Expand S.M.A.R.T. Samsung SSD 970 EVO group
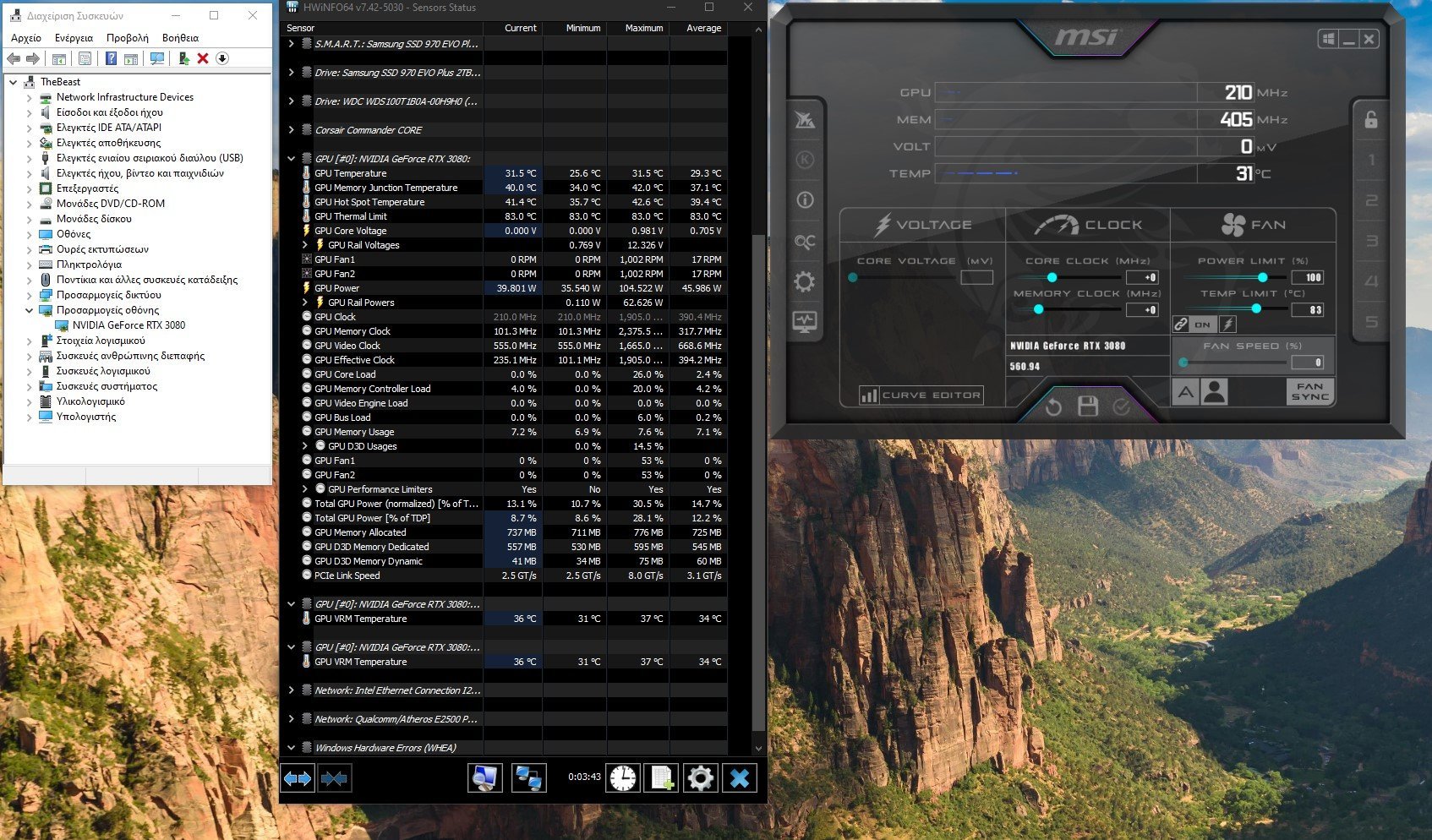 (292, 44)
